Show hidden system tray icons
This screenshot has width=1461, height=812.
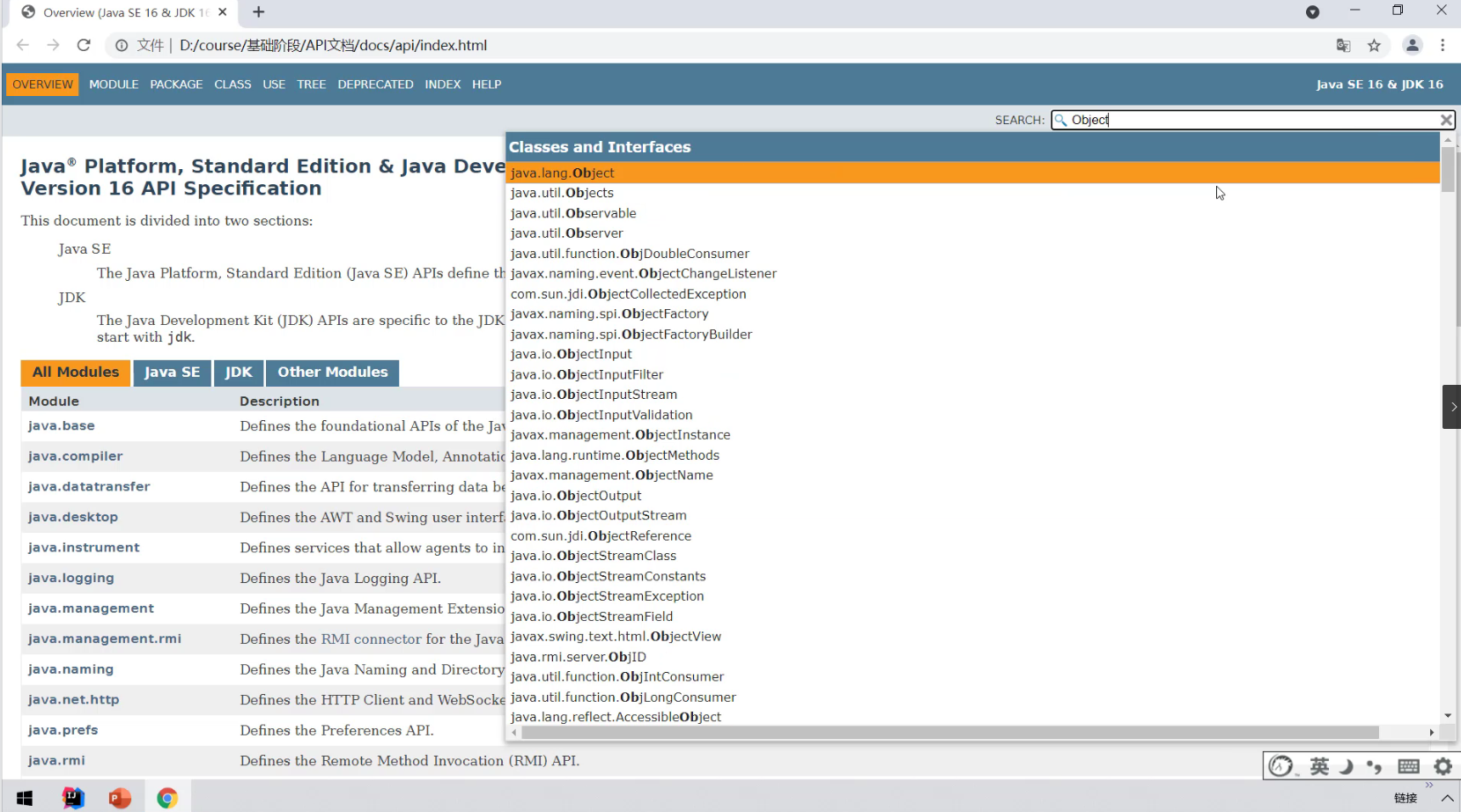[x=1446, y=798]
